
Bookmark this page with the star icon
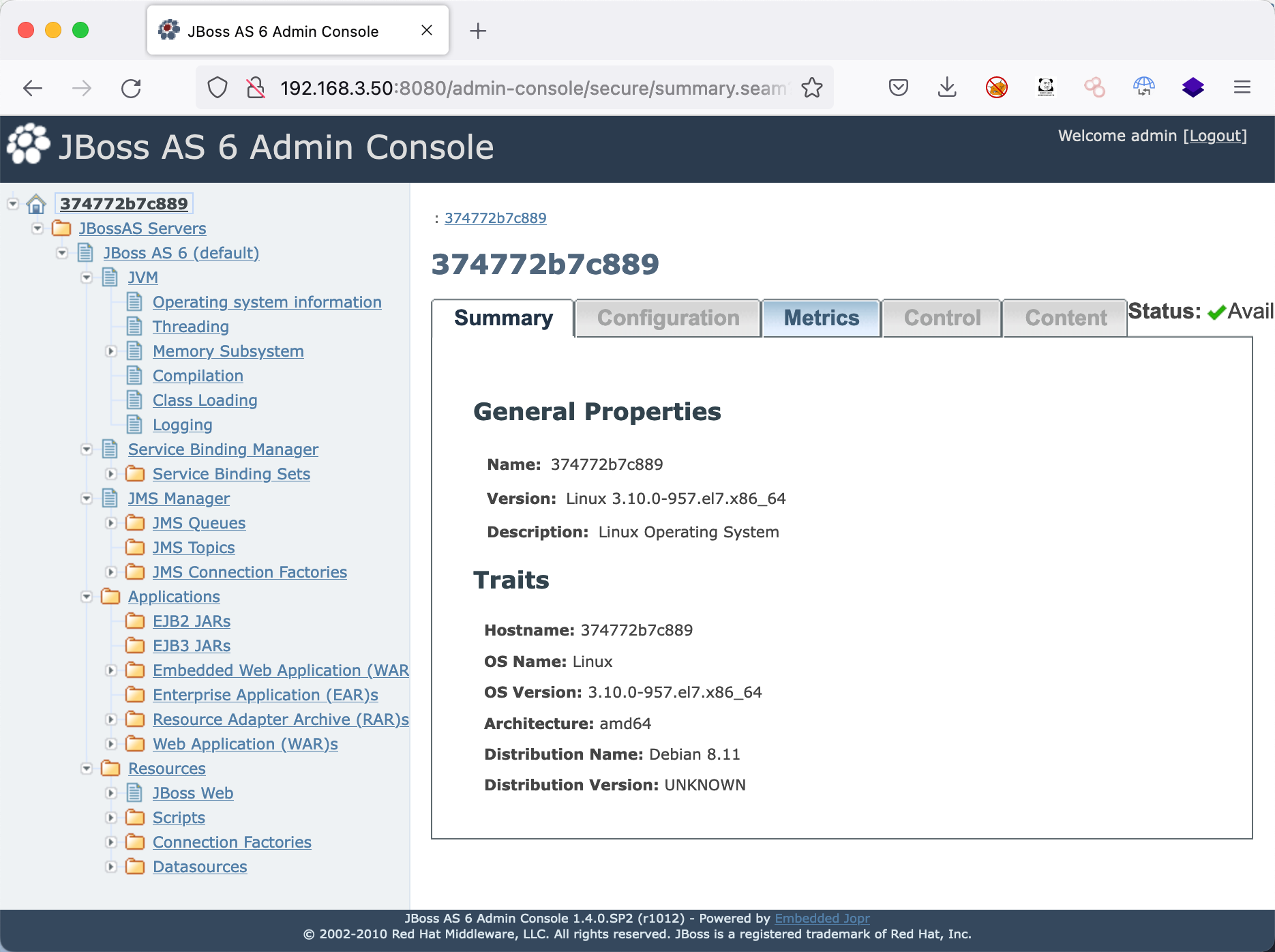click(811, 88)
